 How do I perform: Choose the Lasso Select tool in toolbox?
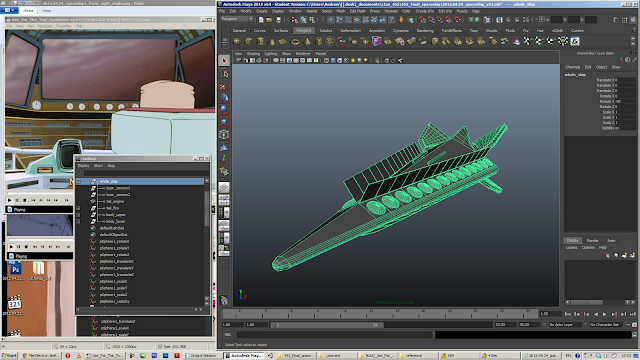(x=224, y=73)
